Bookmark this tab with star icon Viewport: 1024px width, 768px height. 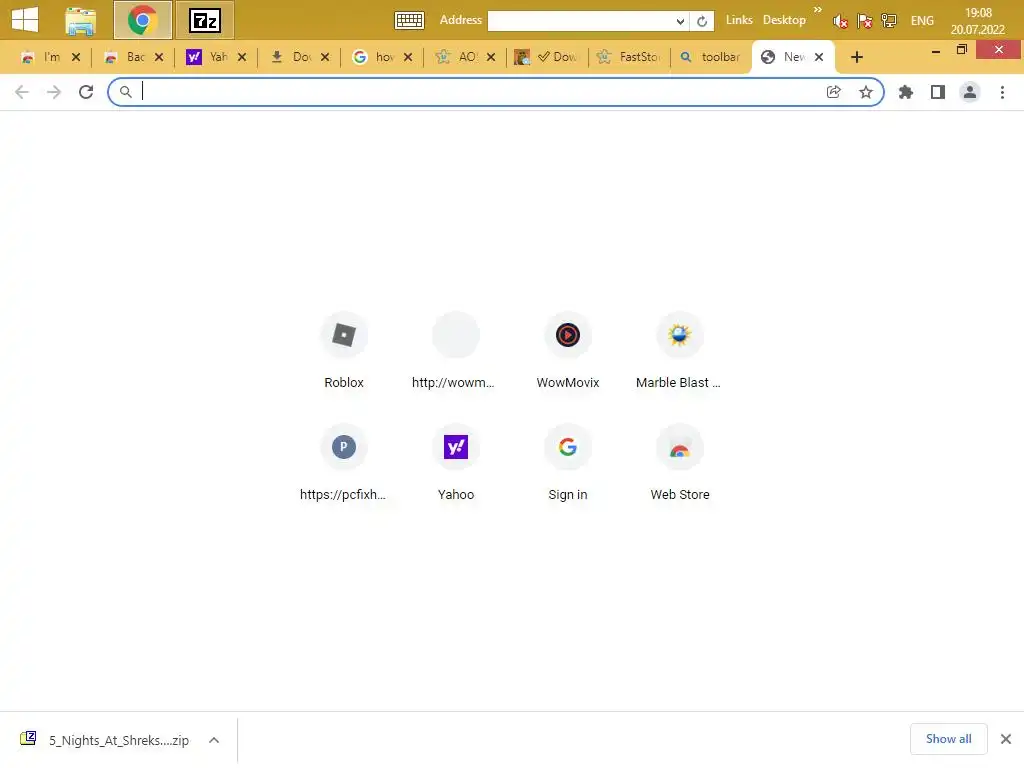[865, 92]
